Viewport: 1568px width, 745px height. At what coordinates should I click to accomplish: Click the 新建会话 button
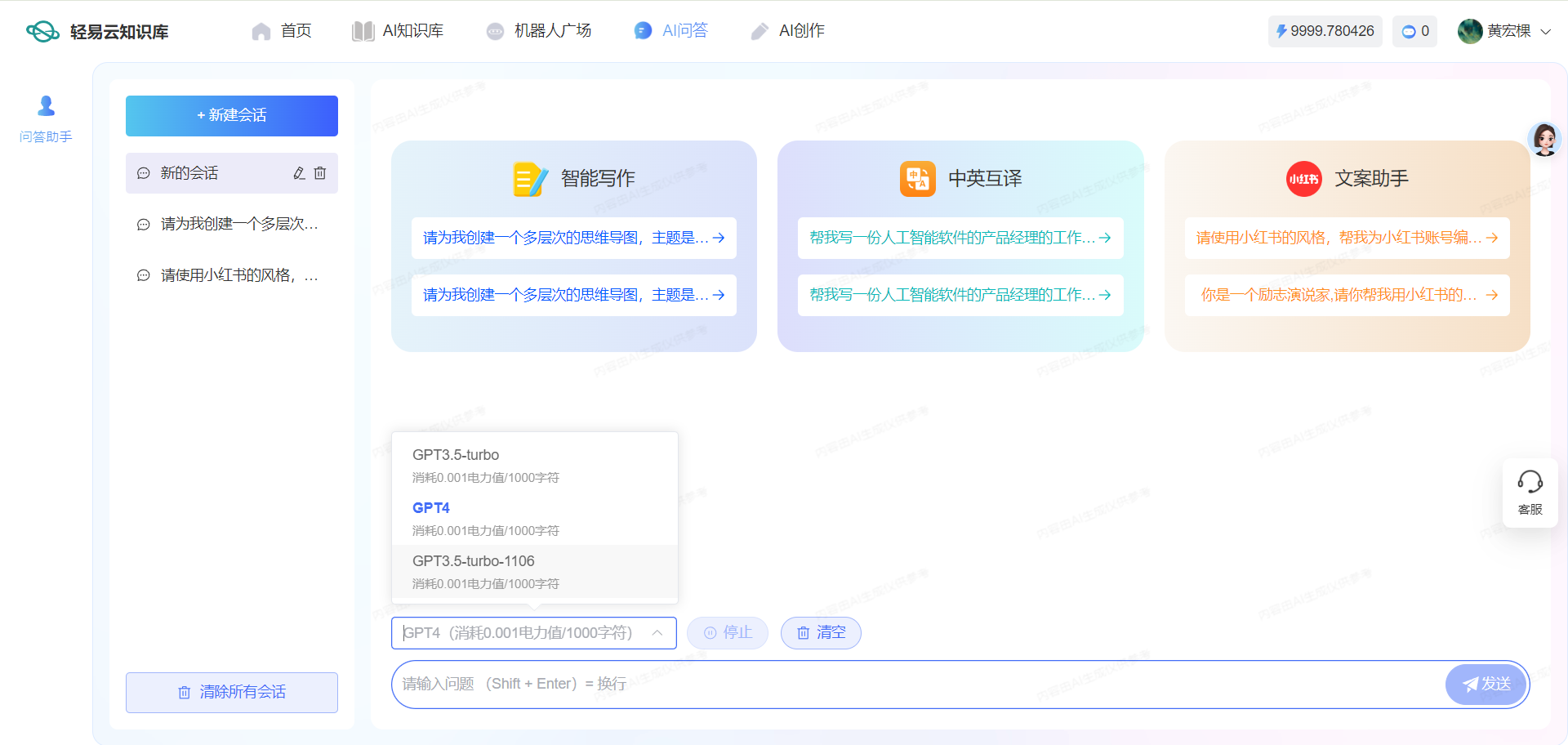pyautogui.click(x=231, y=116)
